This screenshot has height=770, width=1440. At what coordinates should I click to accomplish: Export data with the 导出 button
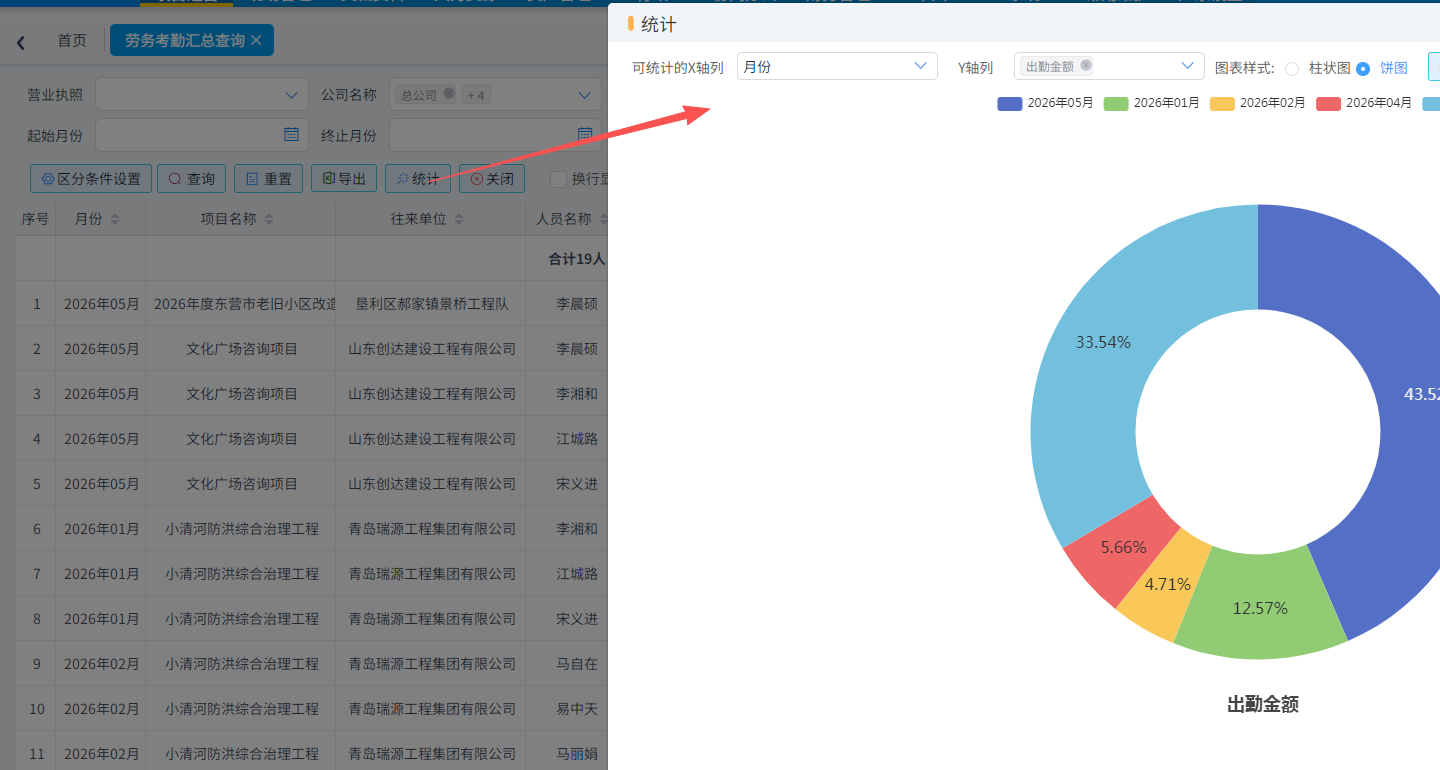point(344,179)
